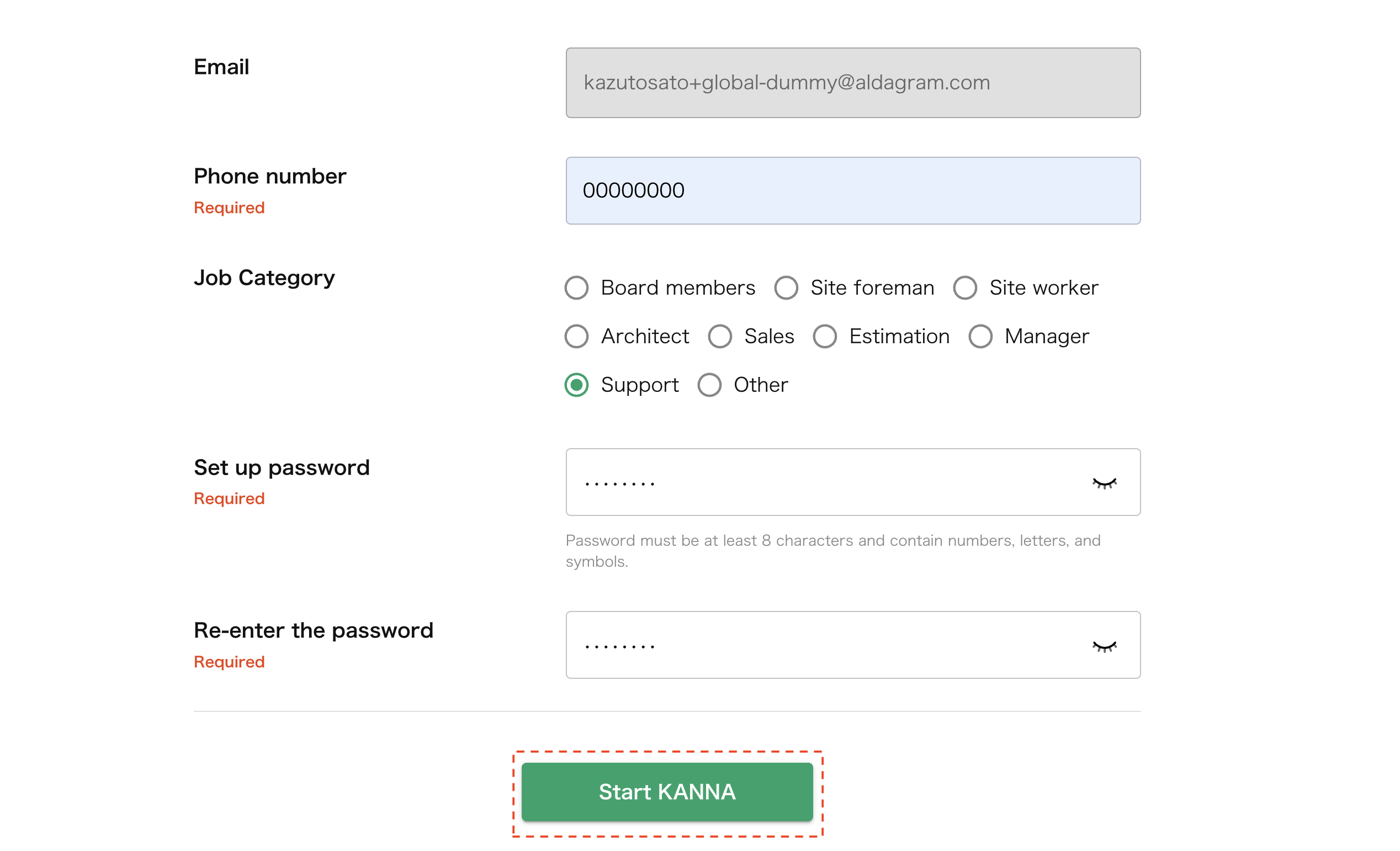
Task: Choose Other as job category
Action: [x=709, y=385]
